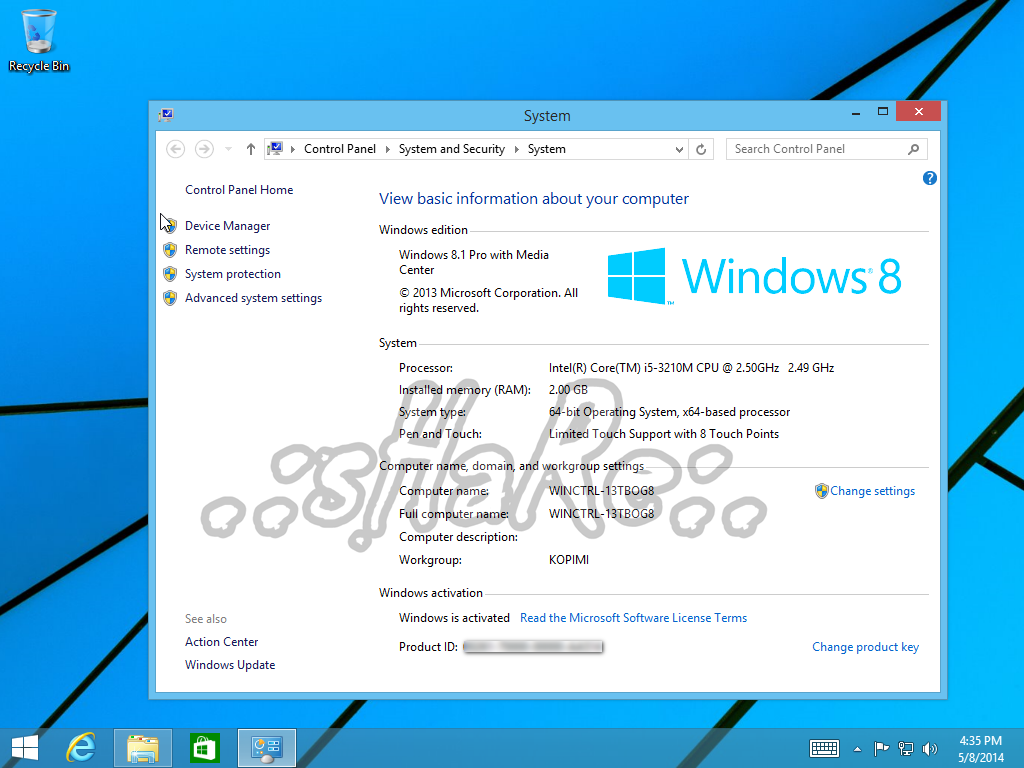Open the Windows Store taskbar icon
The image size is (1024, 768).
204,748
